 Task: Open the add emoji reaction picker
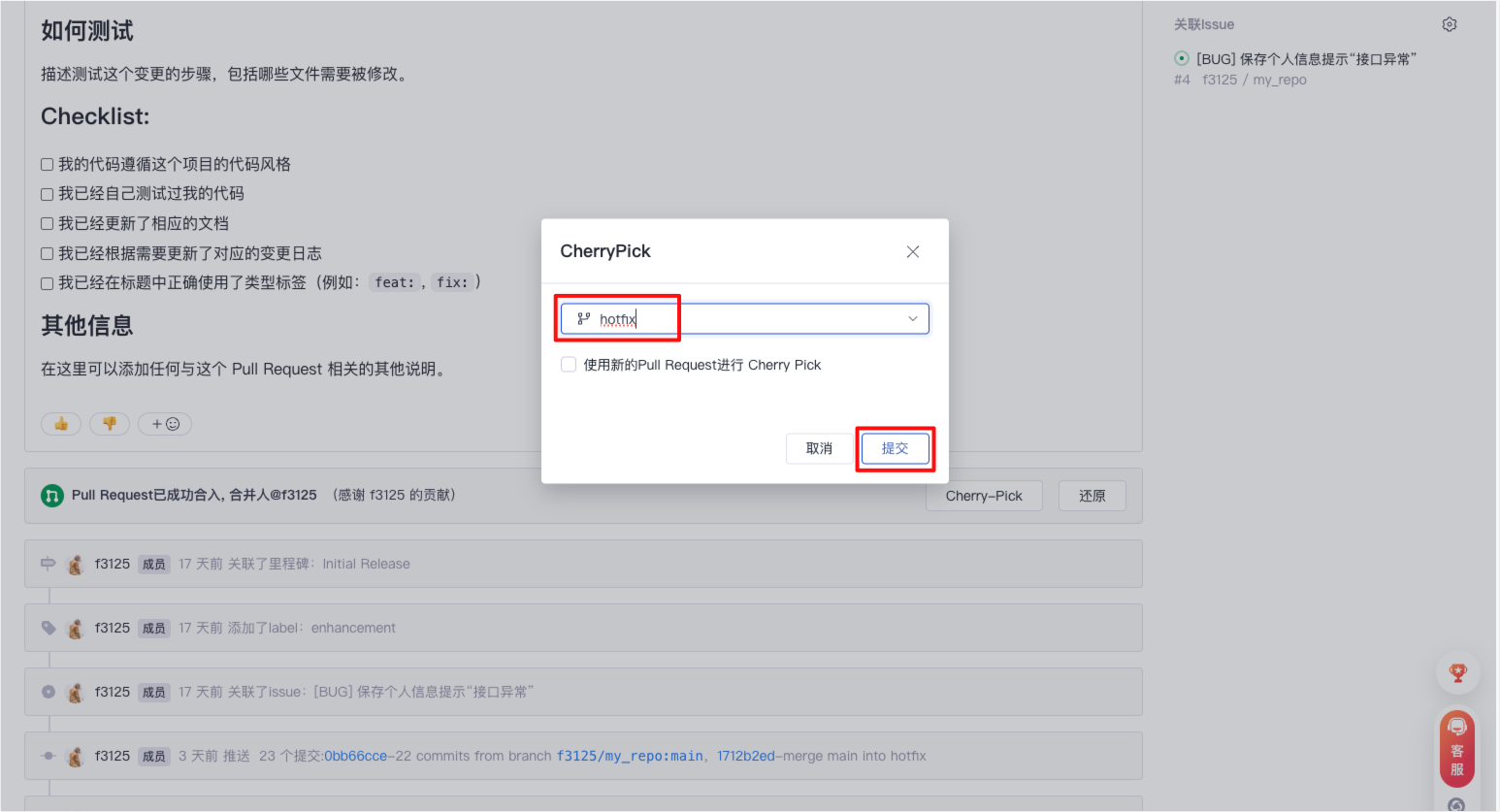[x=165, y=424]
